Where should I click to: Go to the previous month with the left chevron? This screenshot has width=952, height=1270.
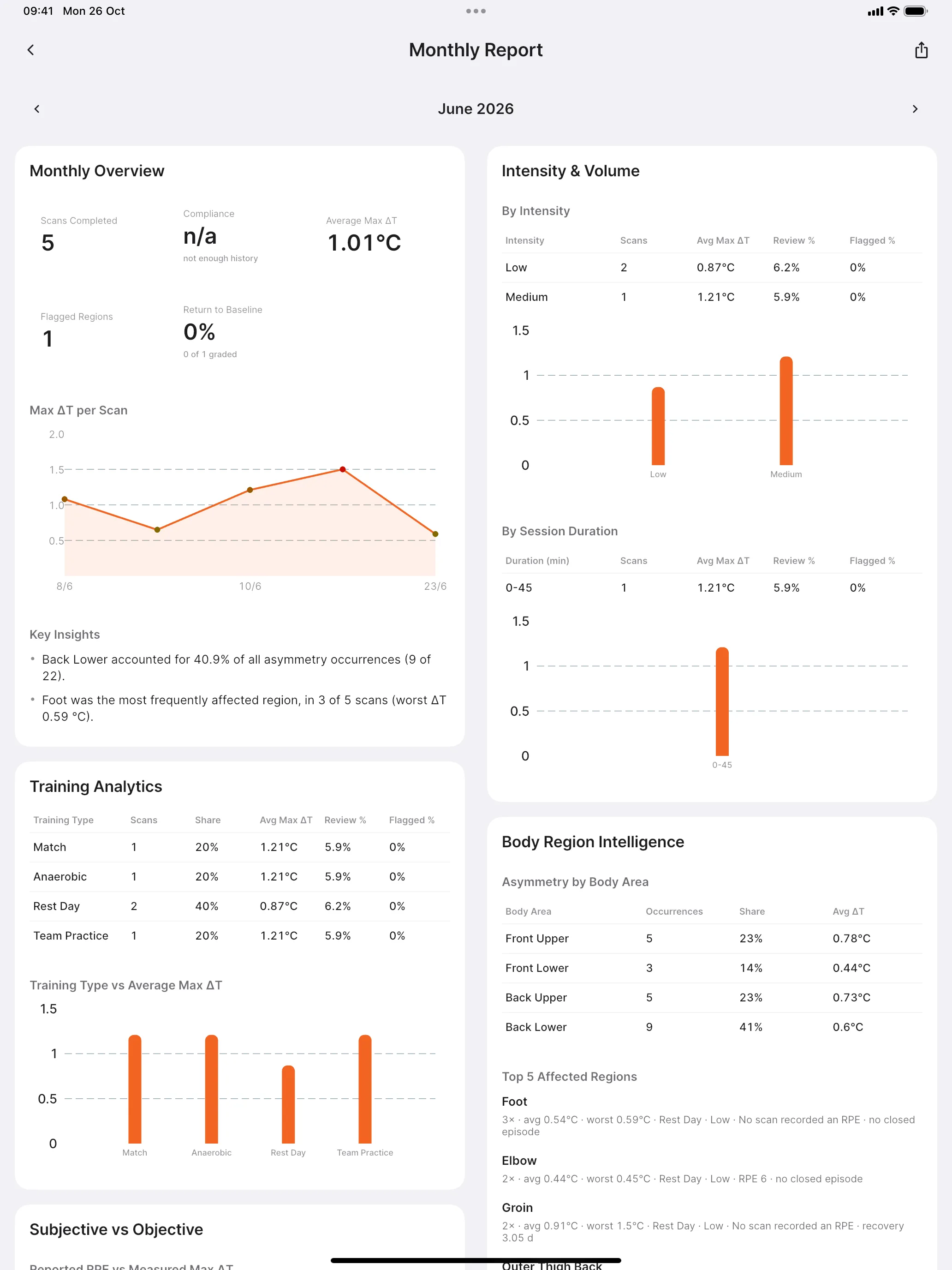[37, 108]
